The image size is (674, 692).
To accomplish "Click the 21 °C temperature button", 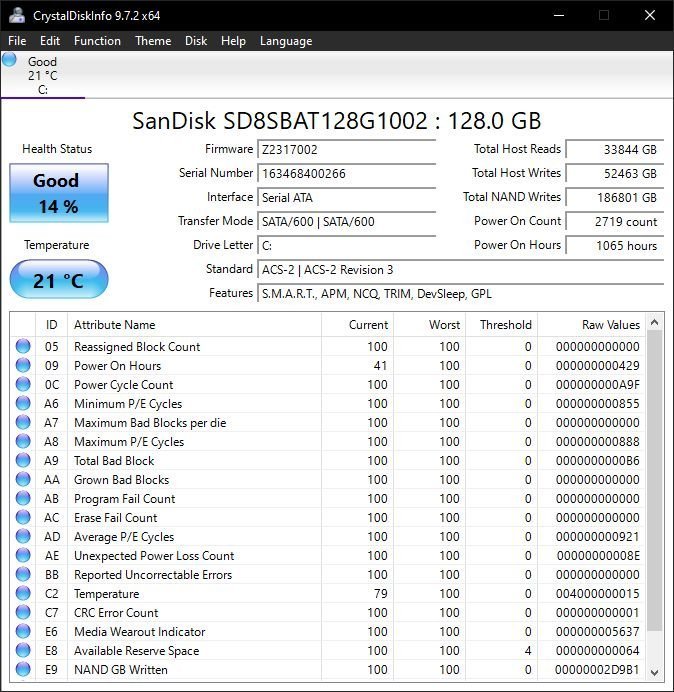I will coord(58,280).
